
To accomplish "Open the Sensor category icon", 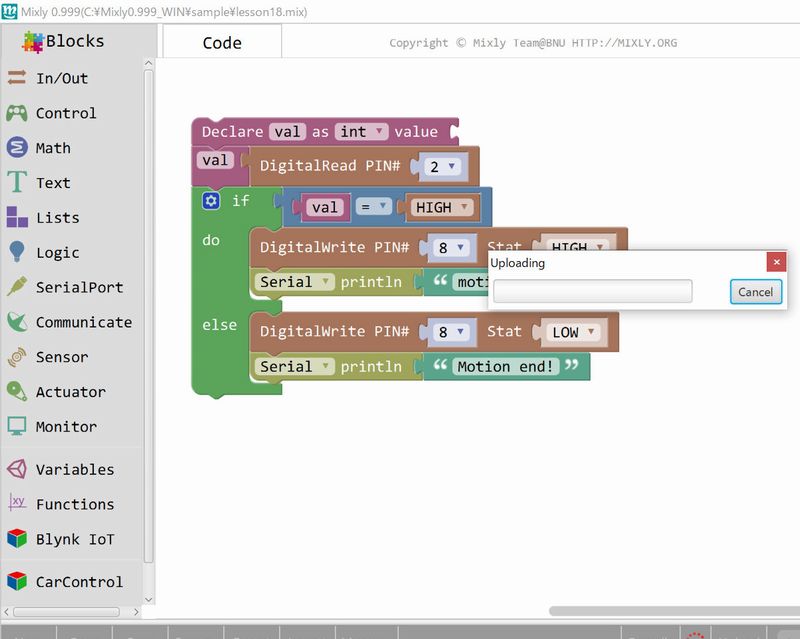I will tap(17, 357).
